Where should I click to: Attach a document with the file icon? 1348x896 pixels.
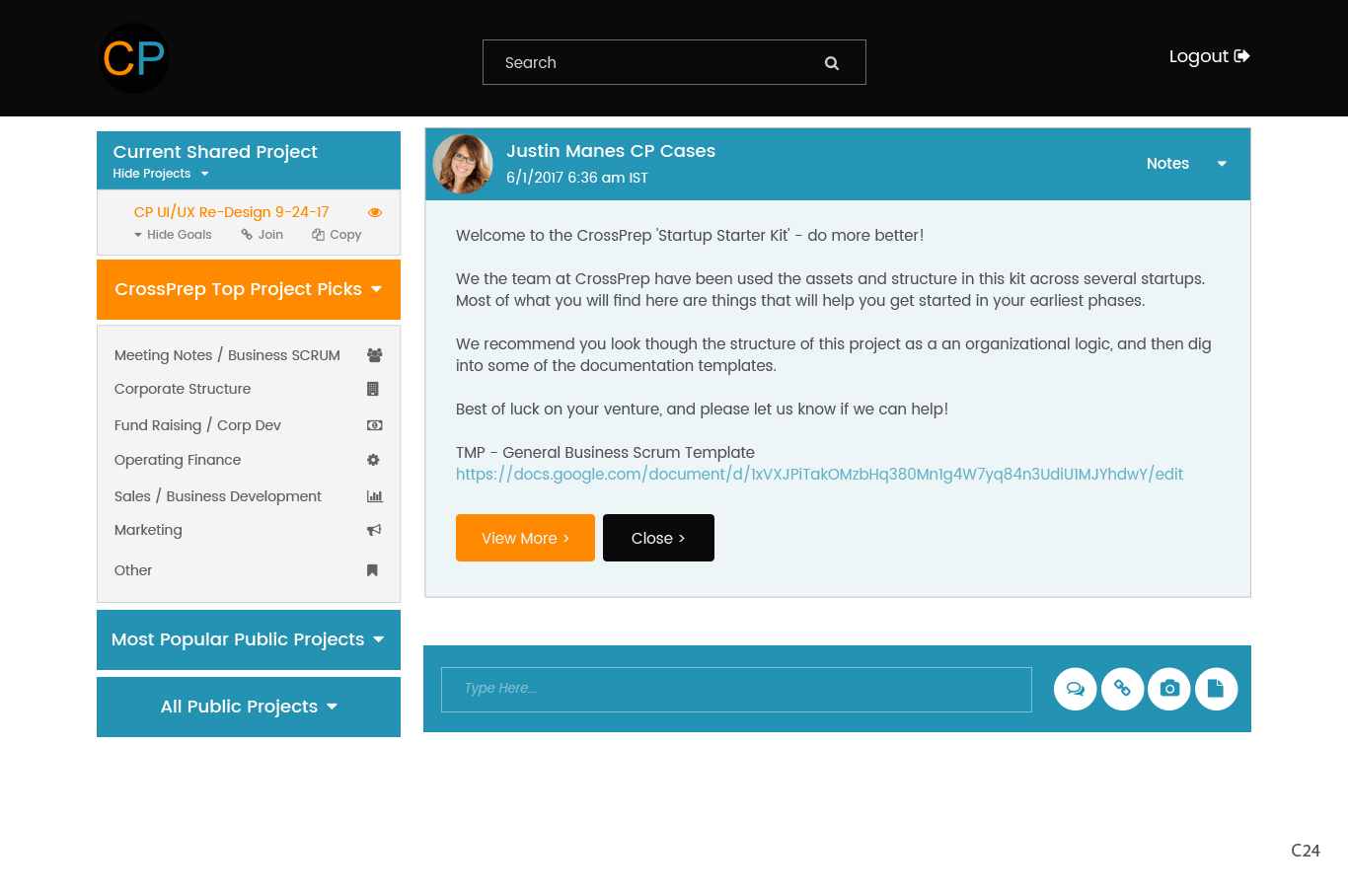click(1217, 689)
